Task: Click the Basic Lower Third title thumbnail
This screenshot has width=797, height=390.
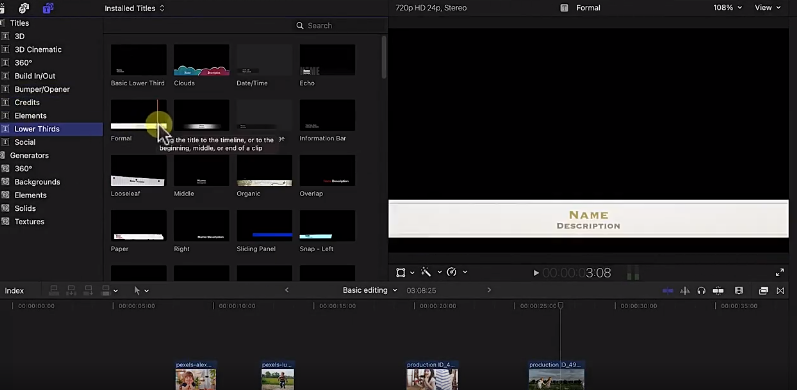Action: pos(138,60)
